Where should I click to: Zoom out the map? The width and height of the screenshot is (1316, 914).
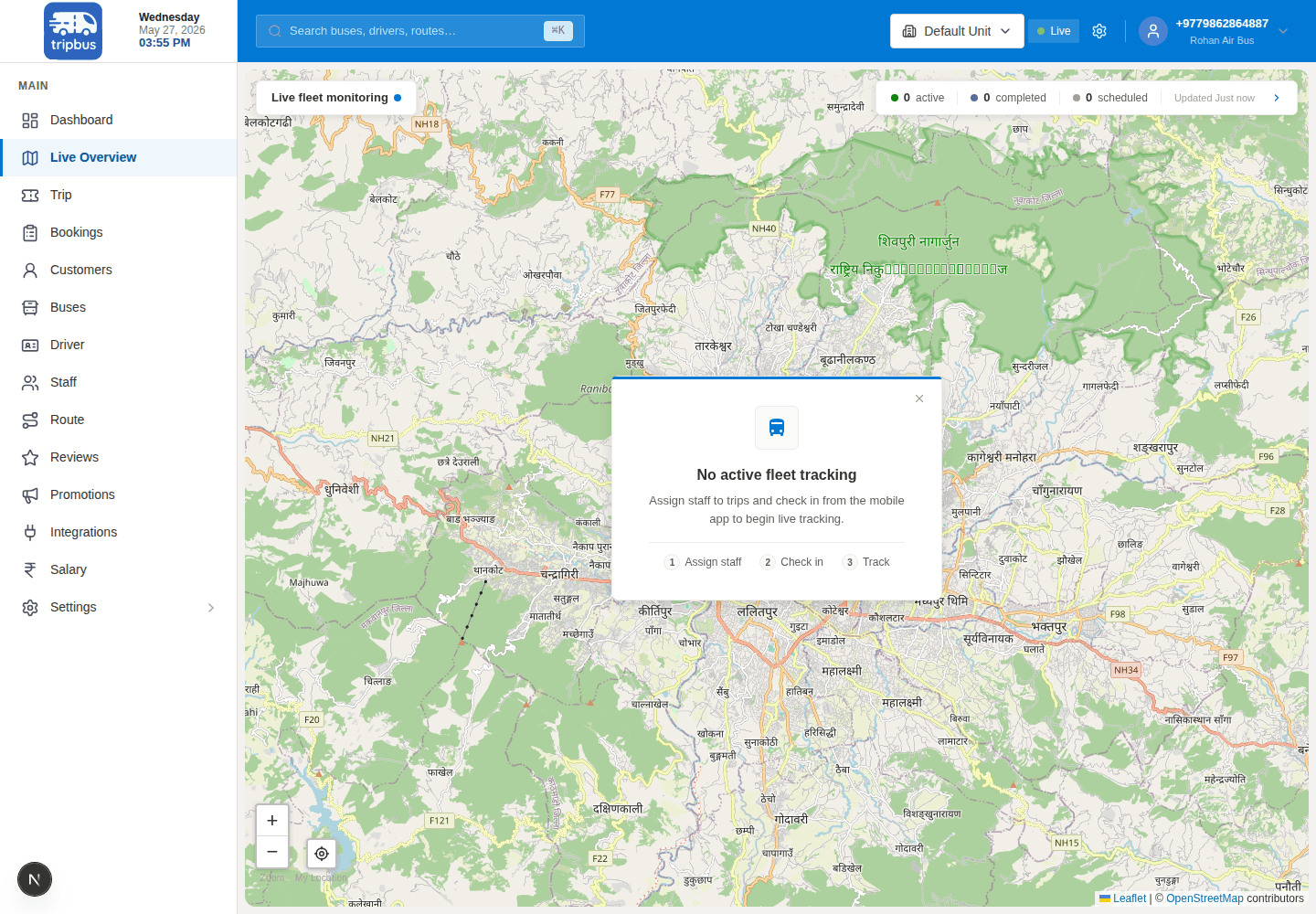pyautogui.click(x=272, y=852)
